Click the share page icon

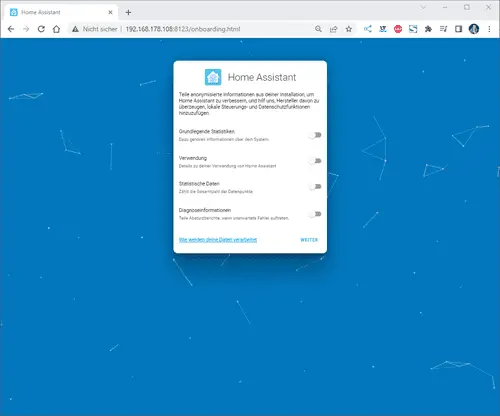click(333, 29)
